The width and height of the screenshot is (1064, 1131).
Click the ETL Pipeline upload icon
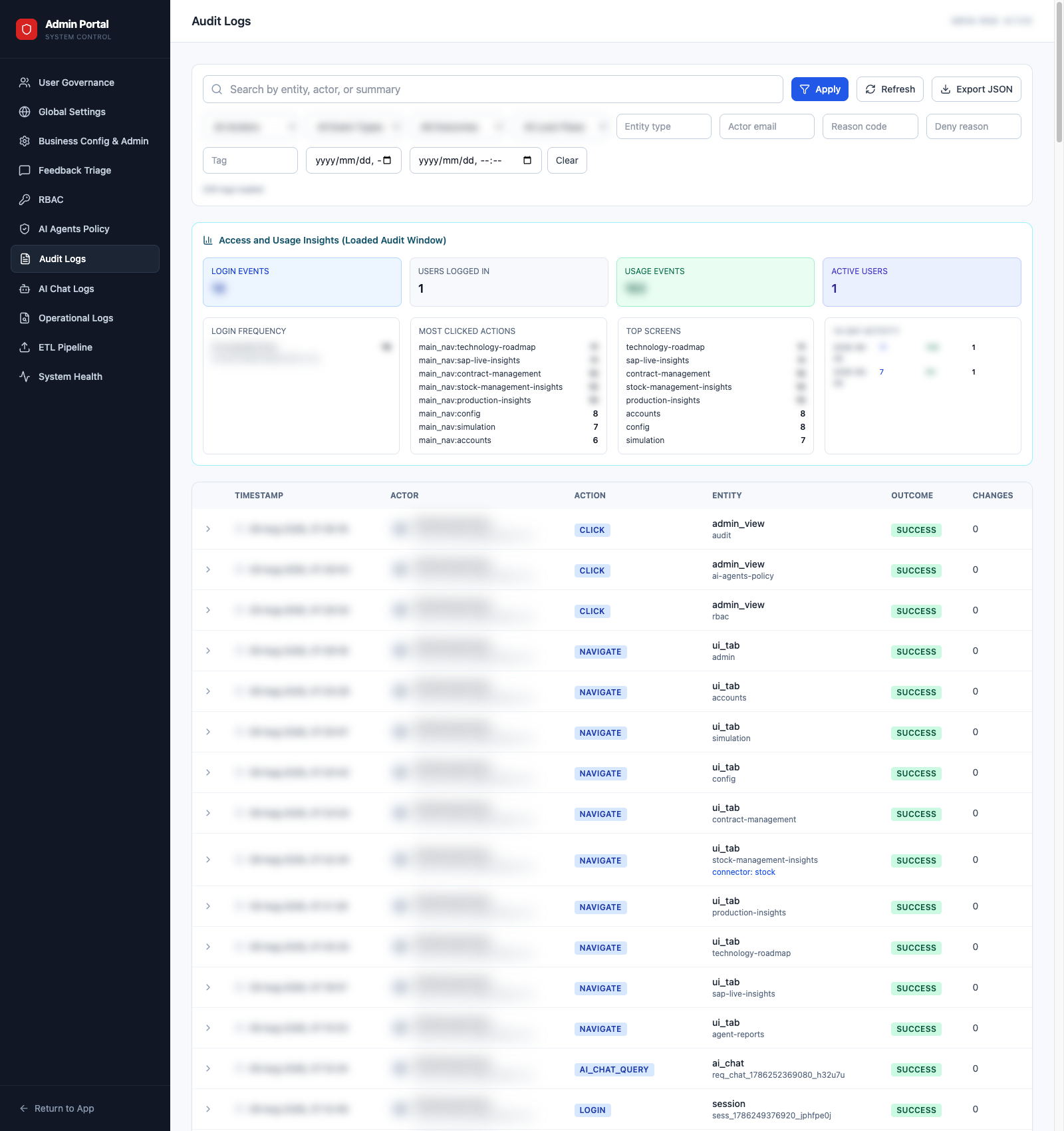25,347
